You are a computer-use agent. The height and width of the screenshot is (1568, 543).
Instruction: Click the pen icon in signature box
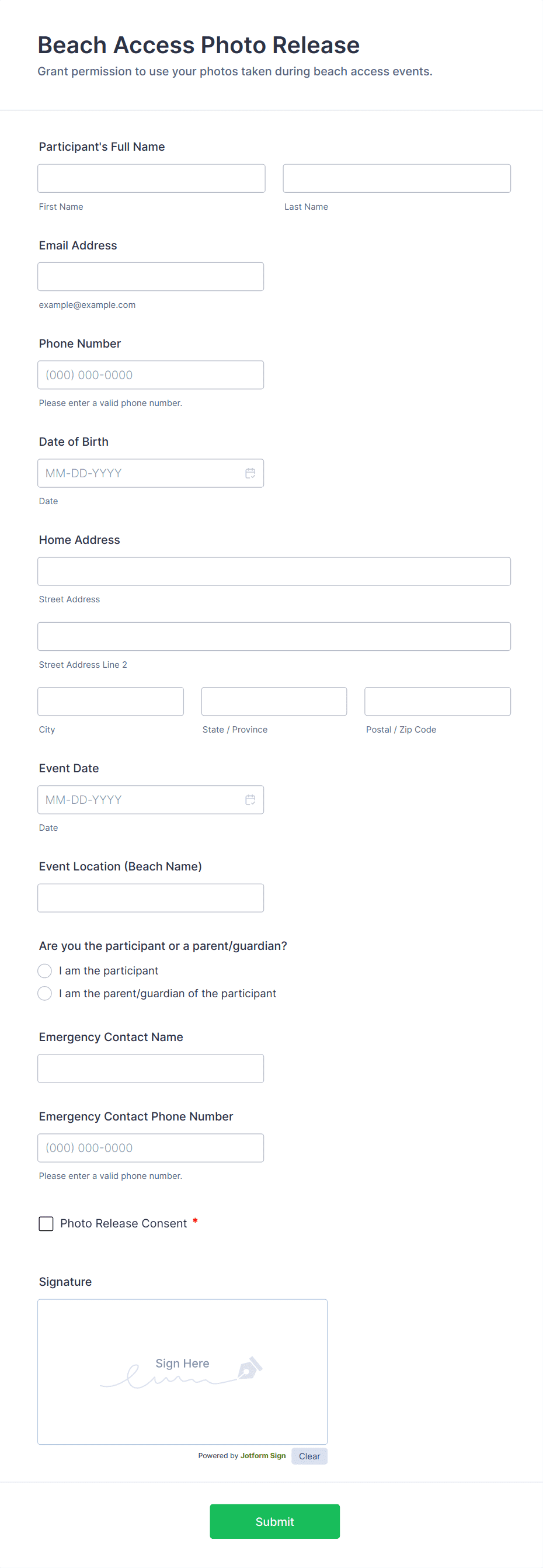pyautogui.click(x=249, y=1368)
